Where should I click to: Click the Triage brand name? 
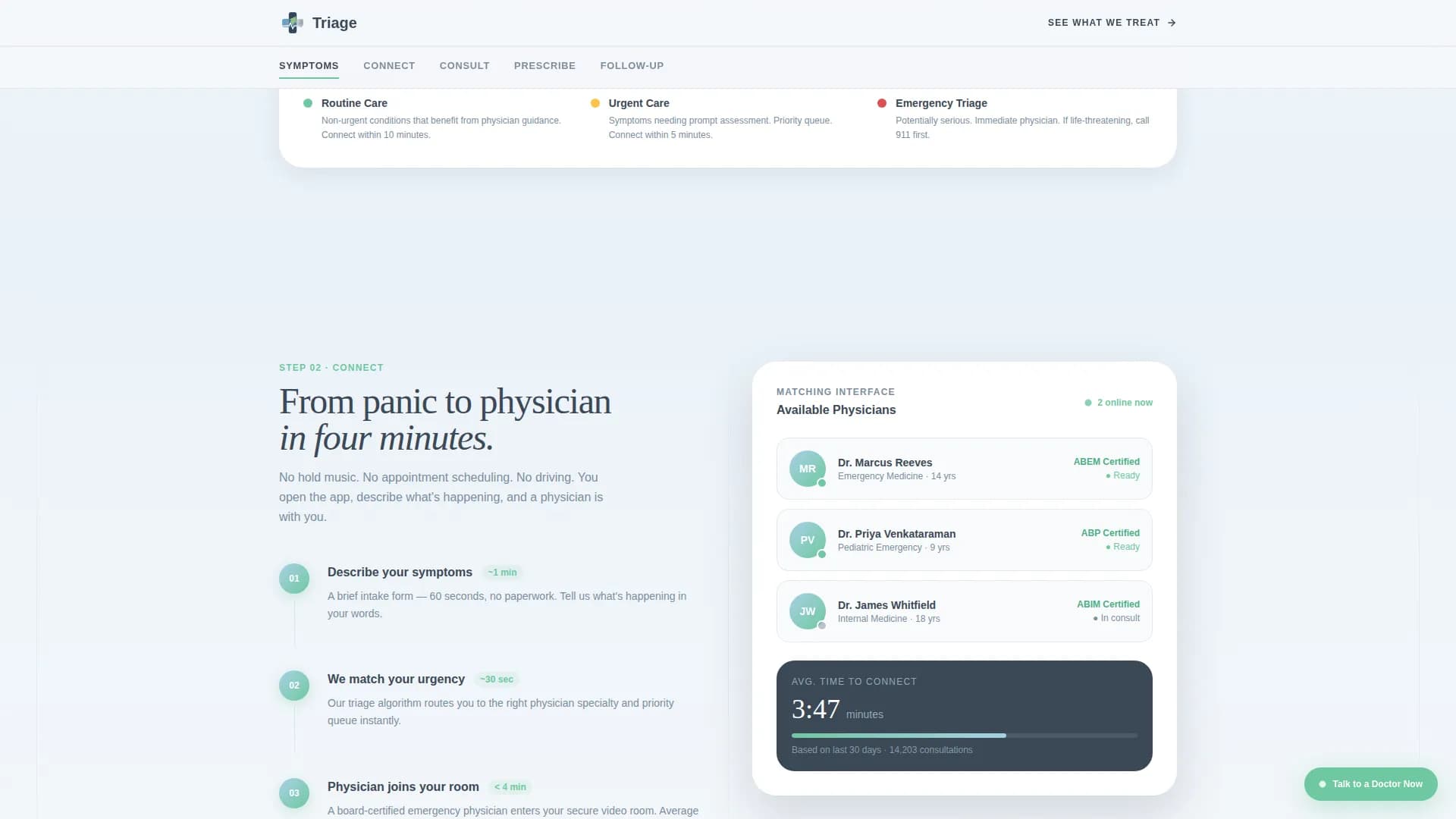click(x=334, y=23)
